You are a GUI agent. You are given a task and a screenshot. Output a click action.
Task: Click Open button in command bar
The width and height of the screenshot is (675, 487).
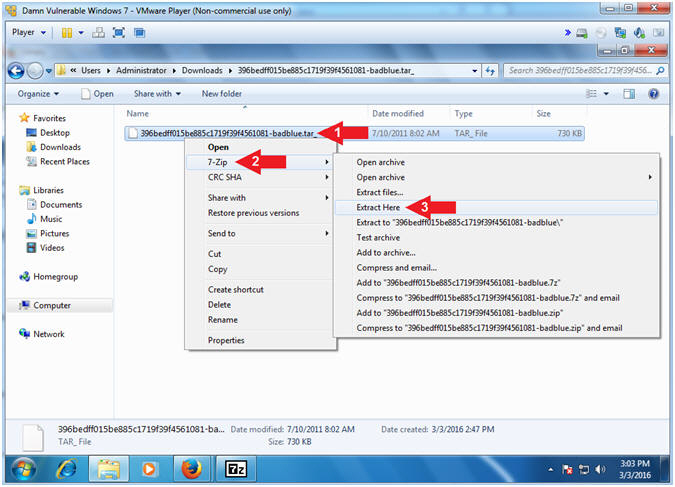click(98, 94)
